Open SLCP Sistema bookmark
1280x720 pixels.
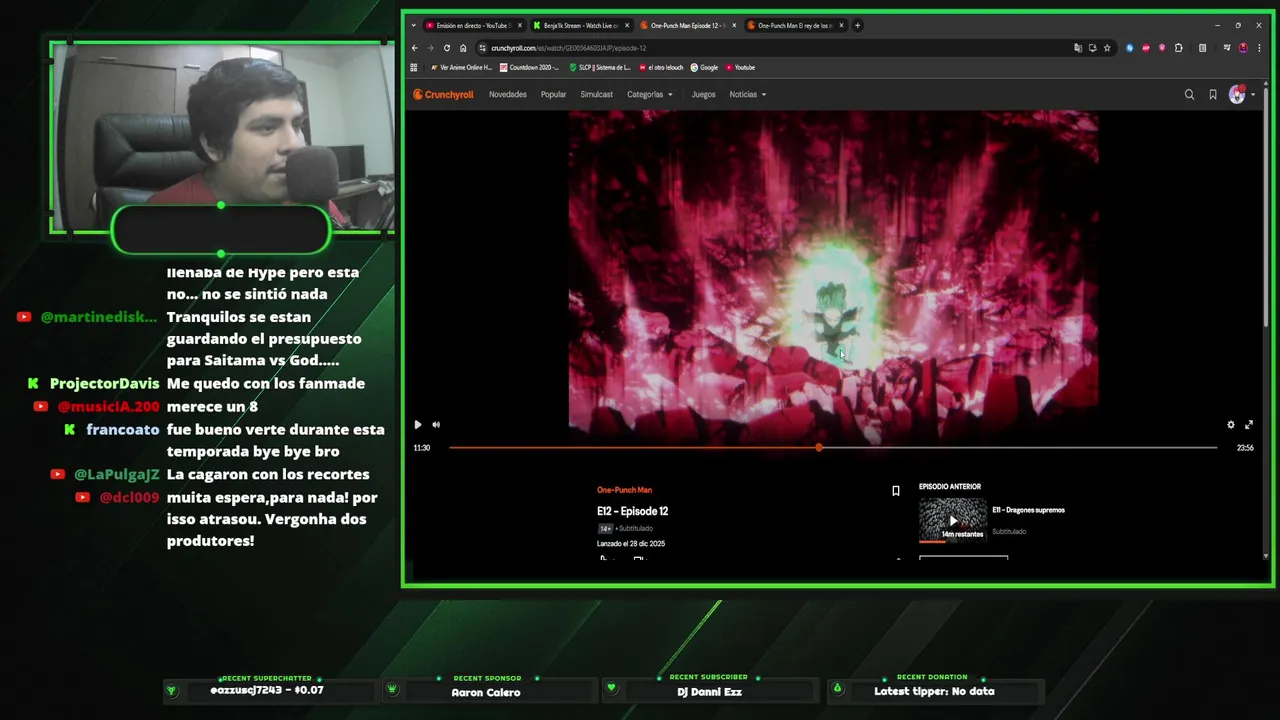[600, 68]
